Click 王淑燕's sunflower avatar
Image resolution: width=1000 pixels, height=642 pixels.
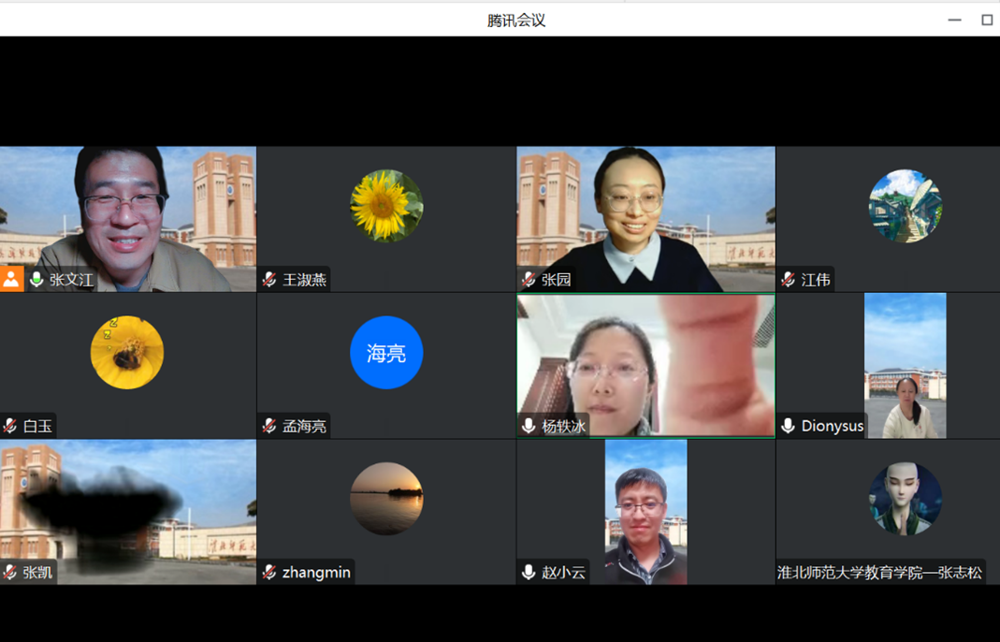[x=386, y=205]
